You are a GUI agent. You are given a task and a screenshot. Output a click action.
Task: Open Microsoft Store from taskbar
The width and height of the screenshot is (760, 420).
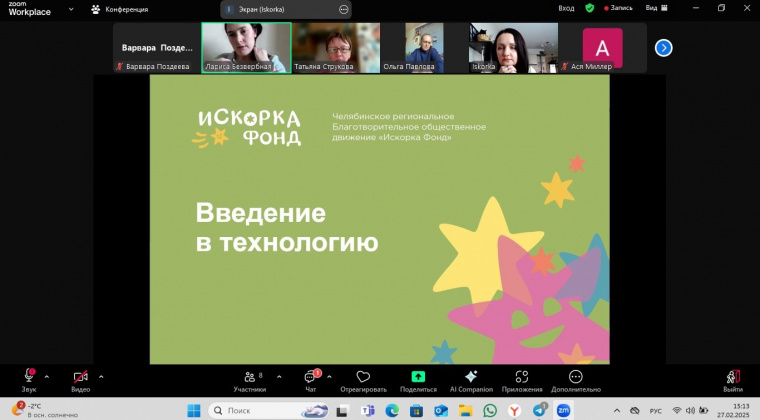point(416,411)
